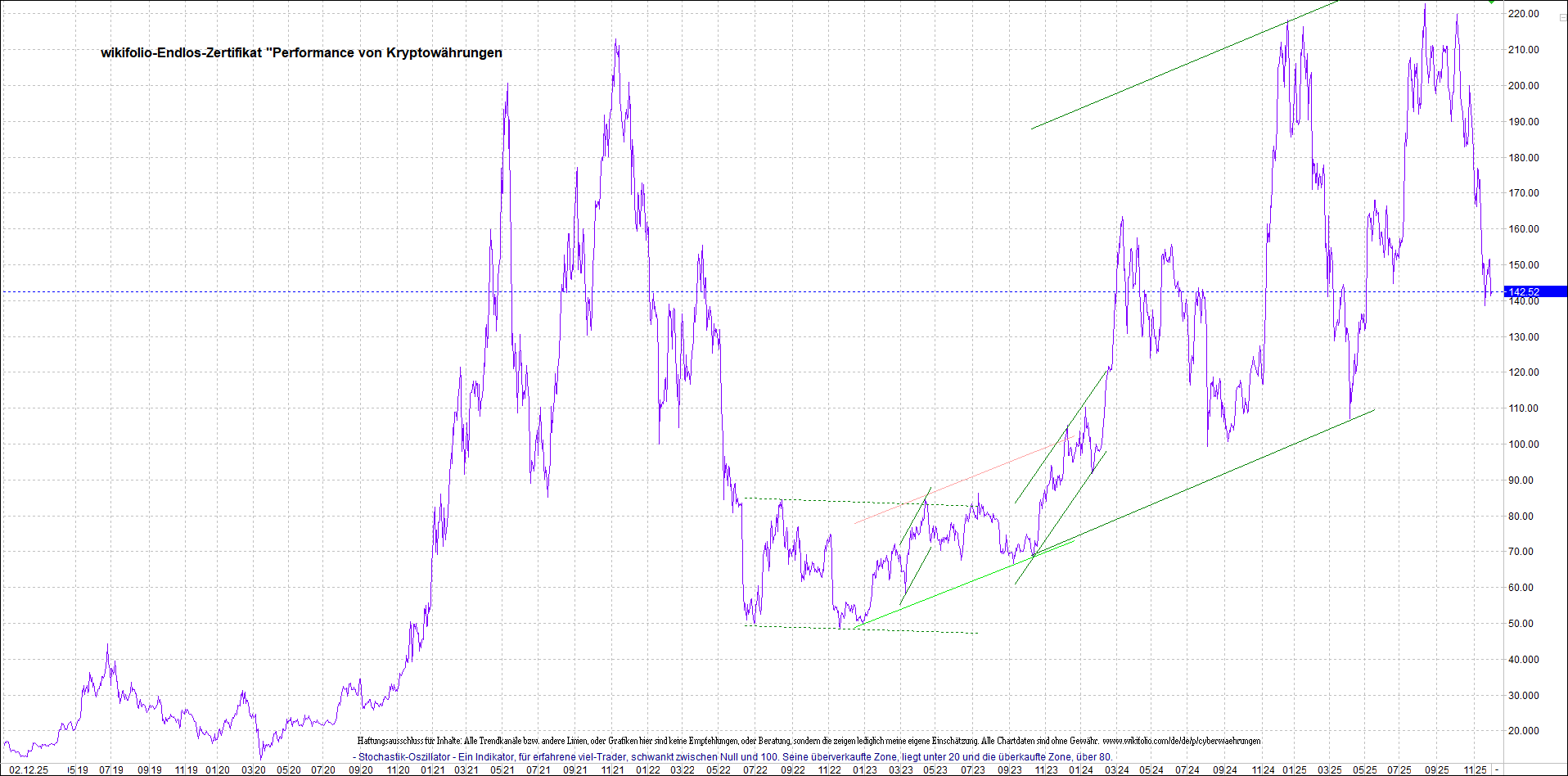Viewport: 1568px width, 776px height.
Task: Select the 11 25 marker on the time axis
Action: click(1475, 769)
